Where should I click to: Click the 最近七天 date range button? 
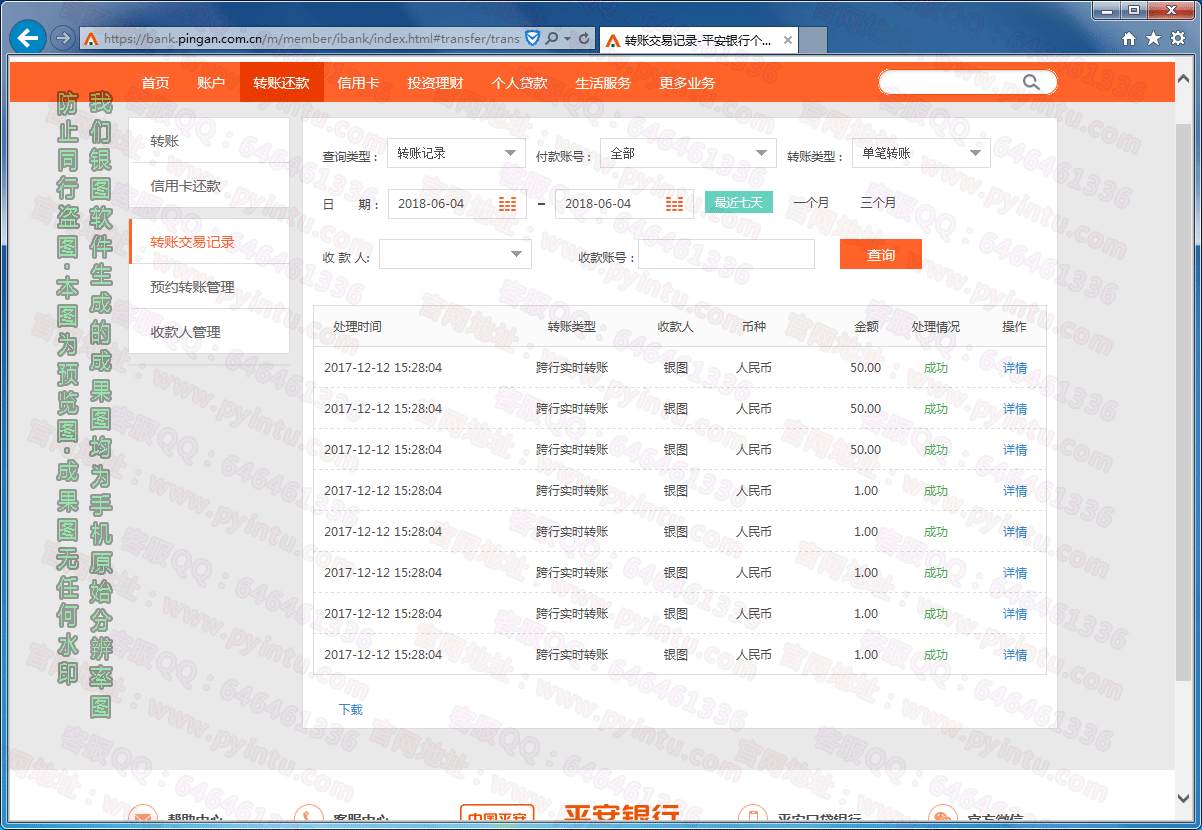point(739,202)
